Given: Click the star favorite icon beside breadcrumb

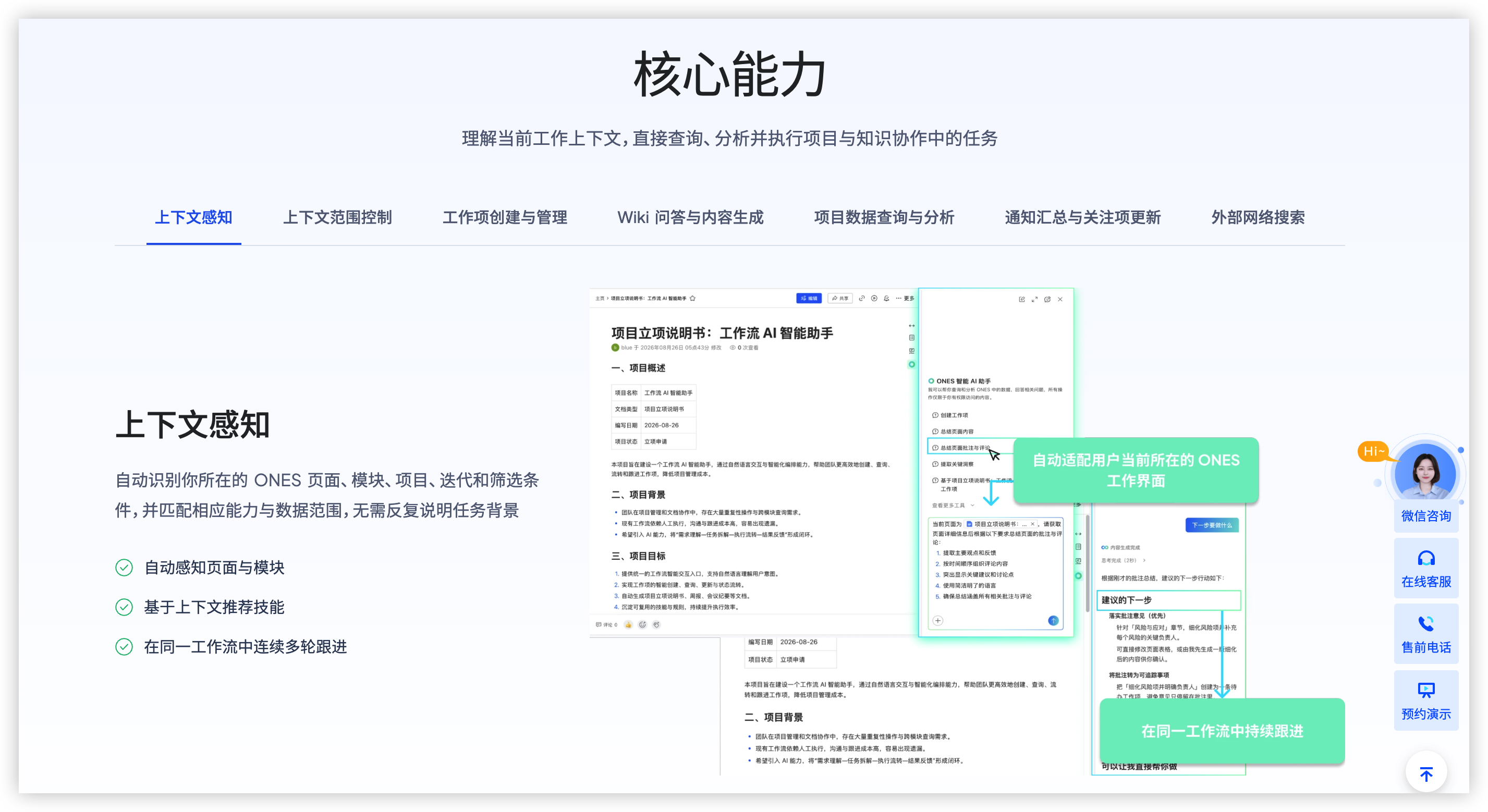Looking at the screenshot, I should click(692, 299).
